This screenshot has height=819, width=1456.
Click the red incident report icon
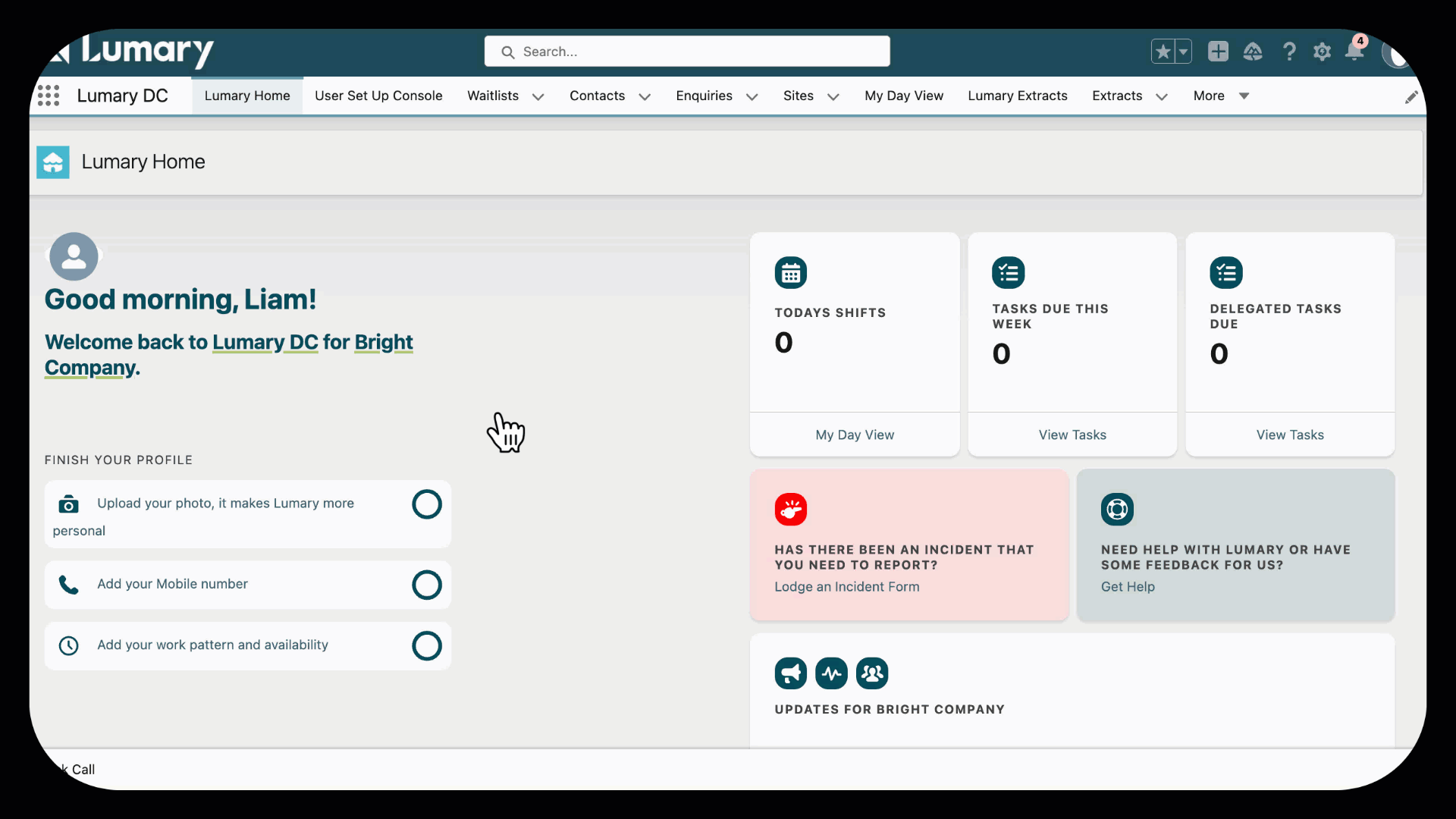click(790, 510)
